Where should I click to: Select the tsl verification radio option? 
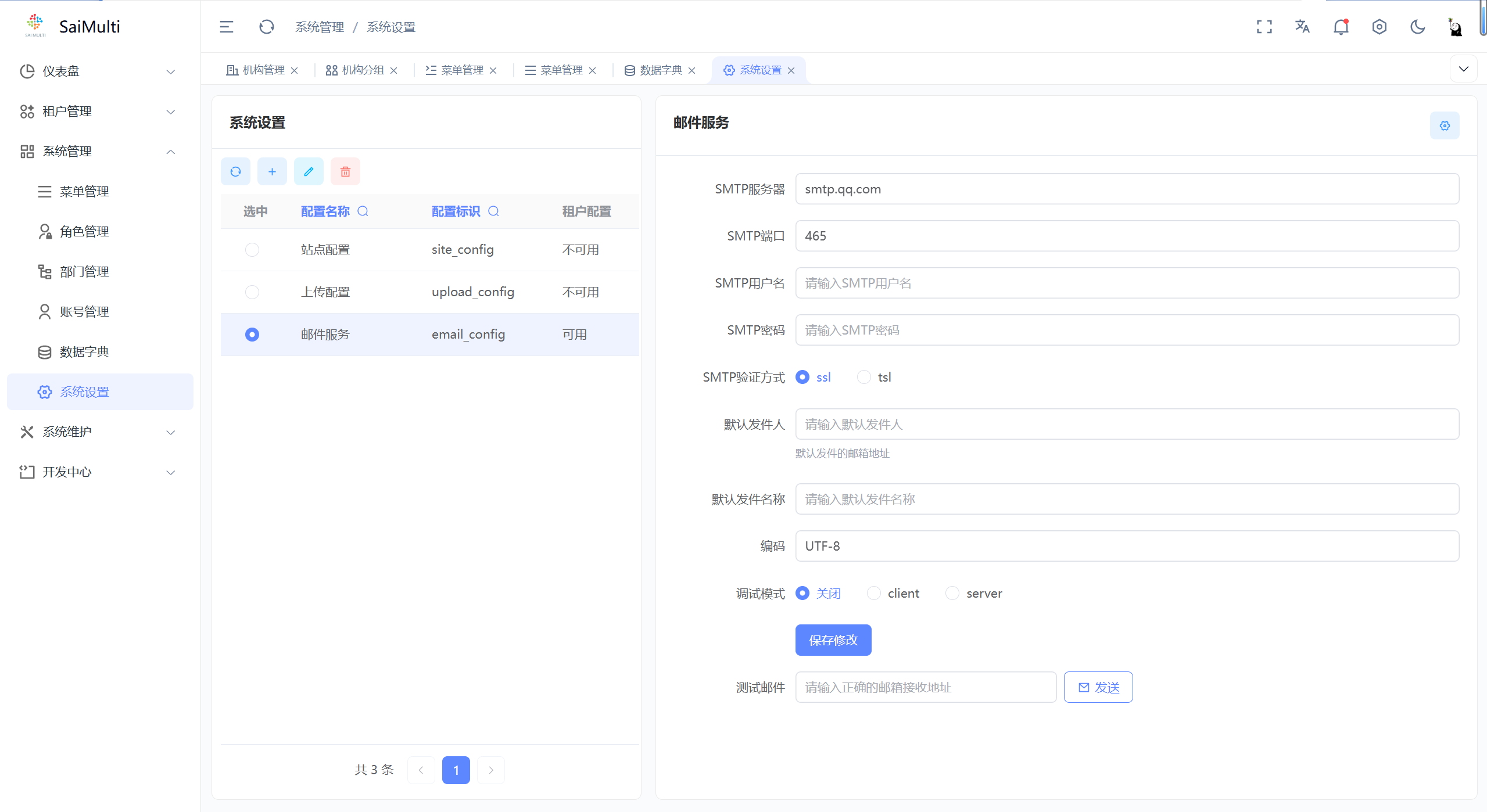[x=864, y=377]
